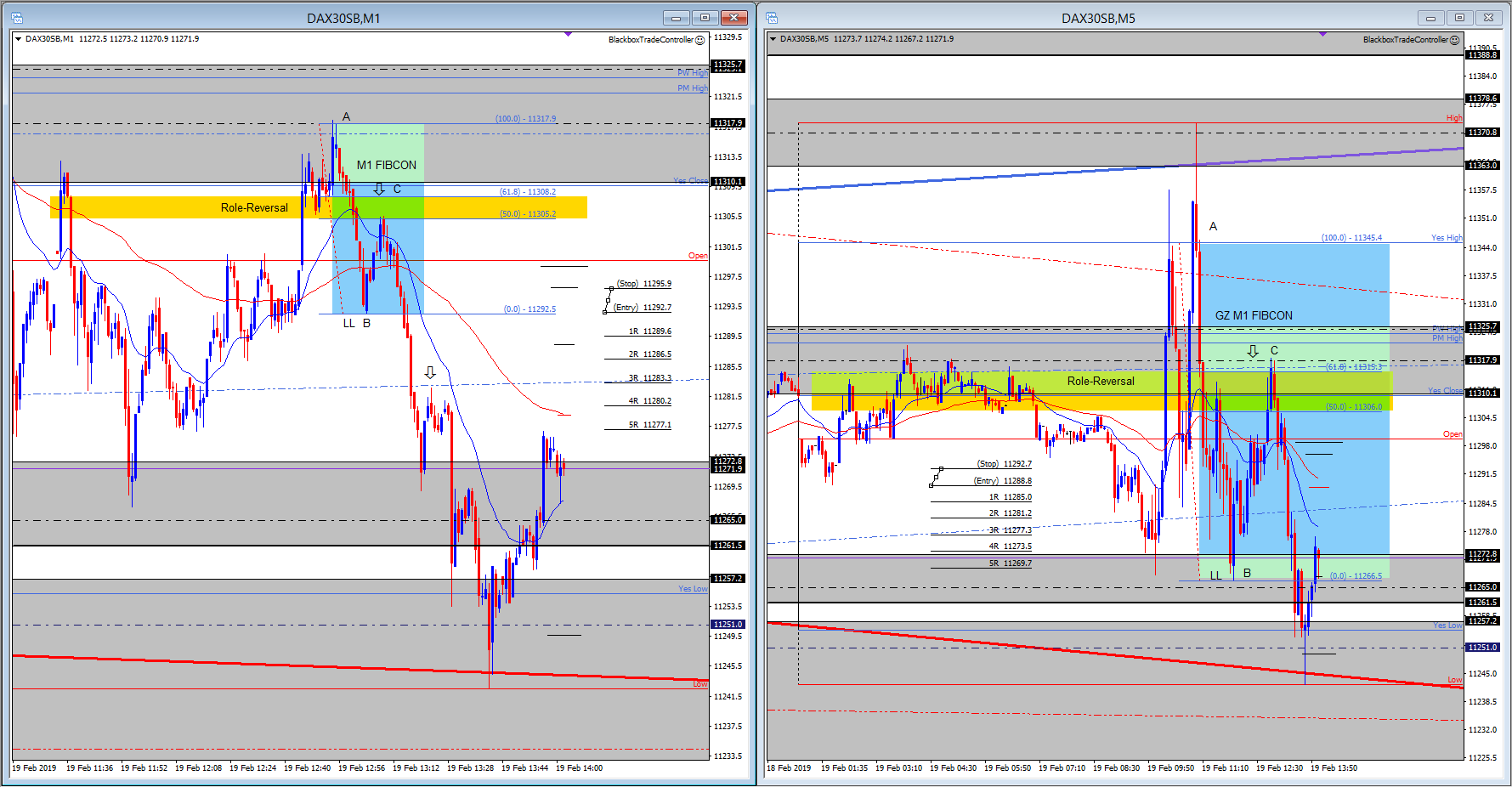The image size is (1512, 787).
Task: Expand the one-click trading arrow next to DAX30SB,M1
Action: (x=18, y=39)
